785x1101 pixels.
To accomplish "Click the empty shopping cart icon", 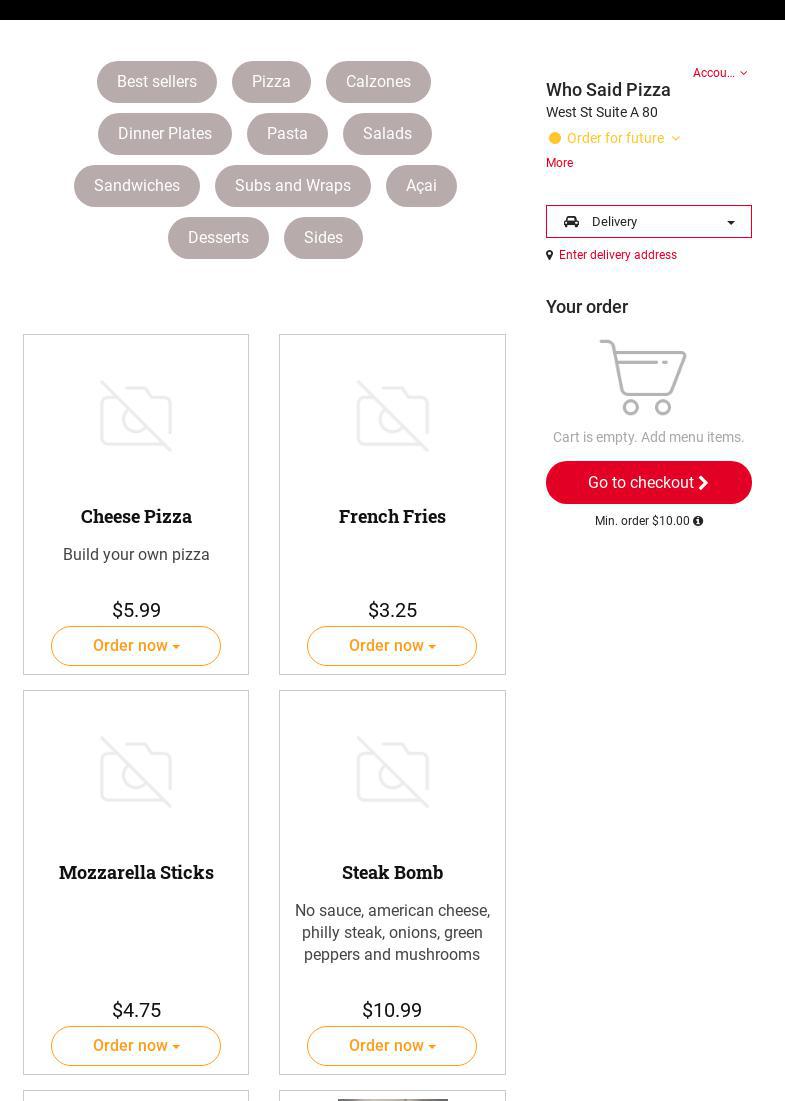I will (x=643, y=377).
